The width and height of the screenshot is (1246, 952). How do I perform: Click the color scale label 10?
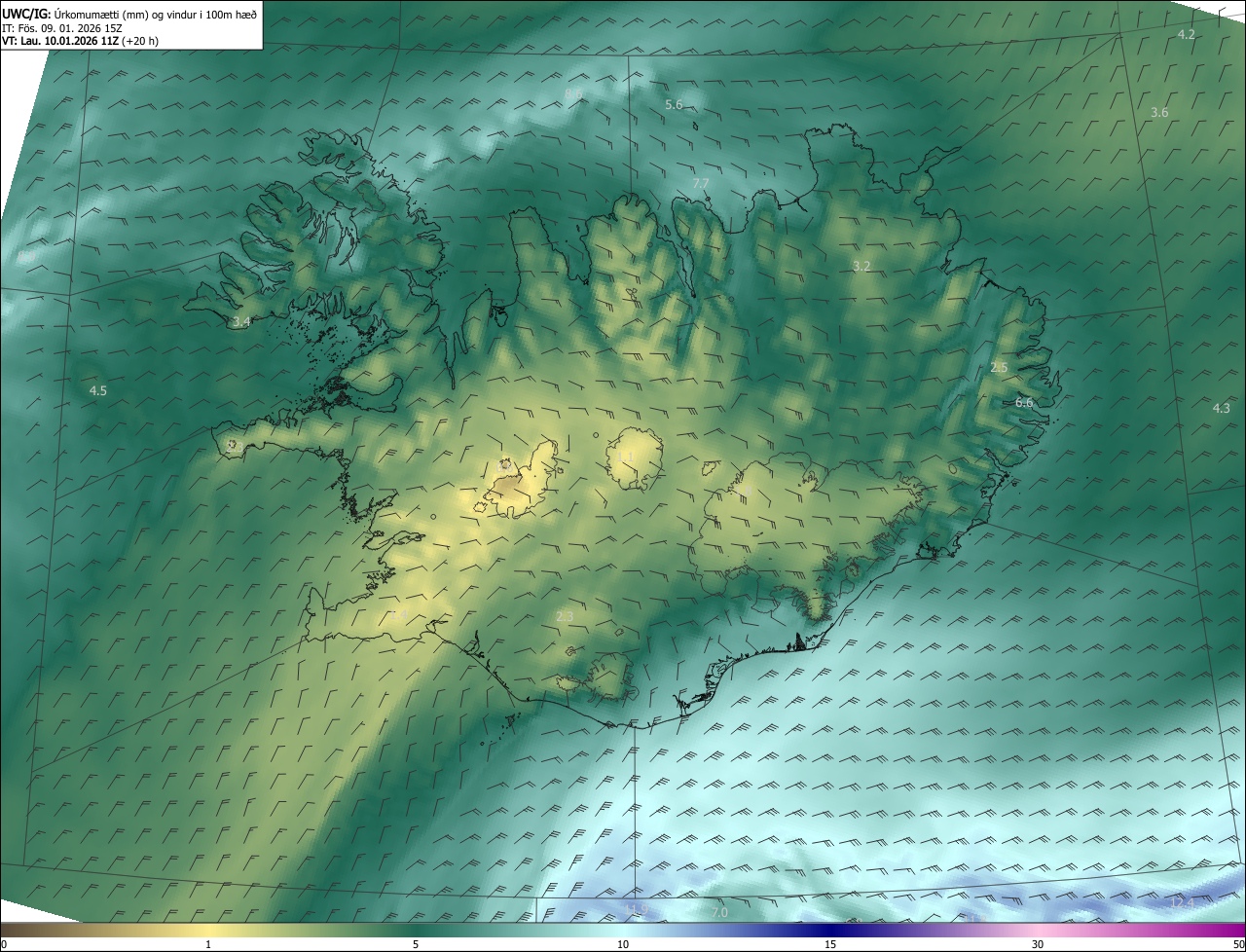(623, 944)
